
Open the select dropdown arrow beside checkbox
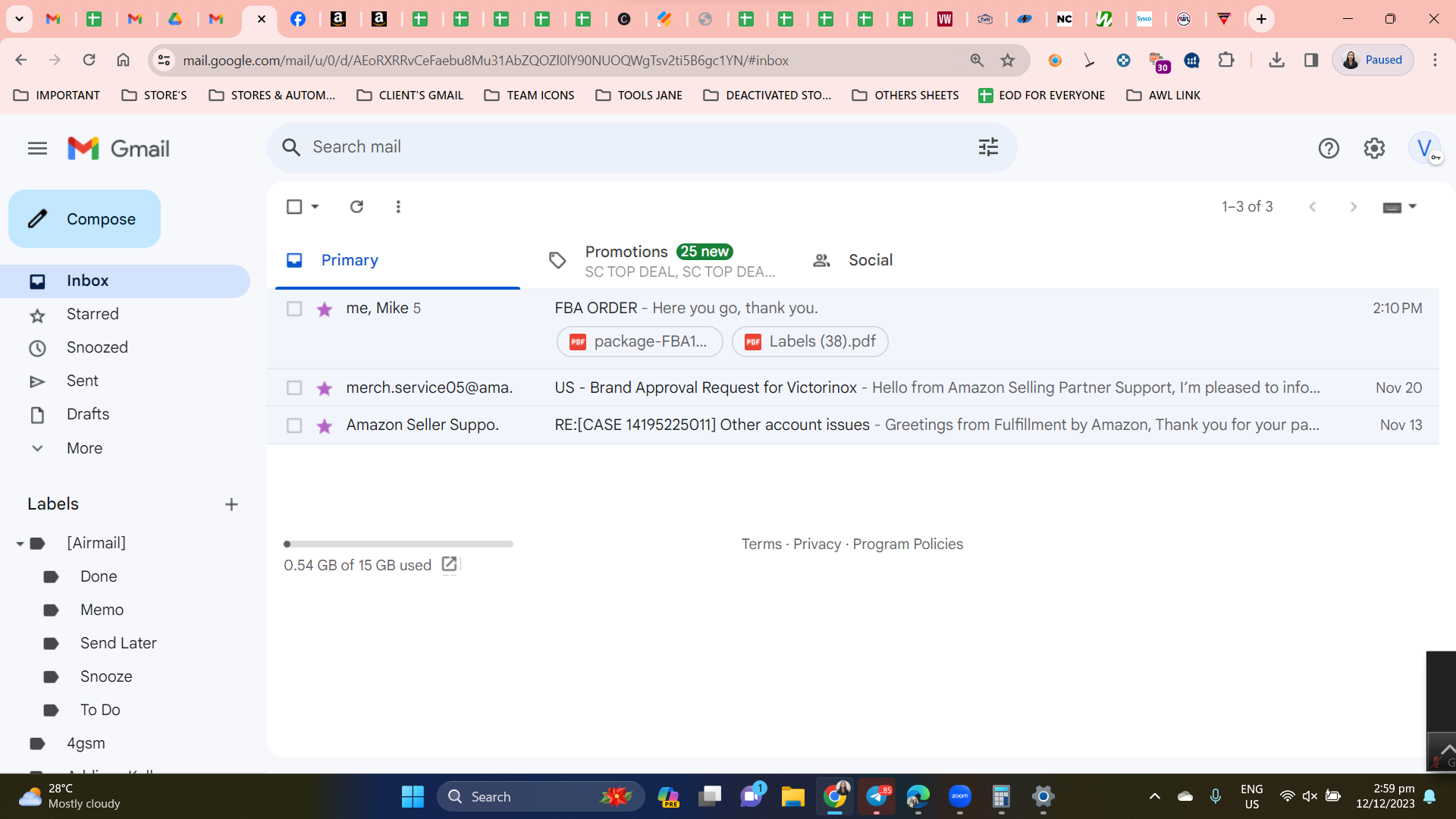(x=315, y=206)
